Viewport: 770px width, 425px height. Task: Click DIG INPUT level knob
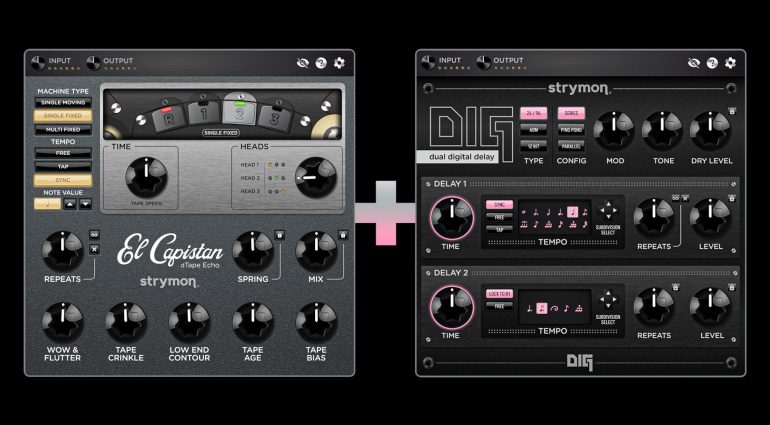pyautogui.click(x=429, y=63)
